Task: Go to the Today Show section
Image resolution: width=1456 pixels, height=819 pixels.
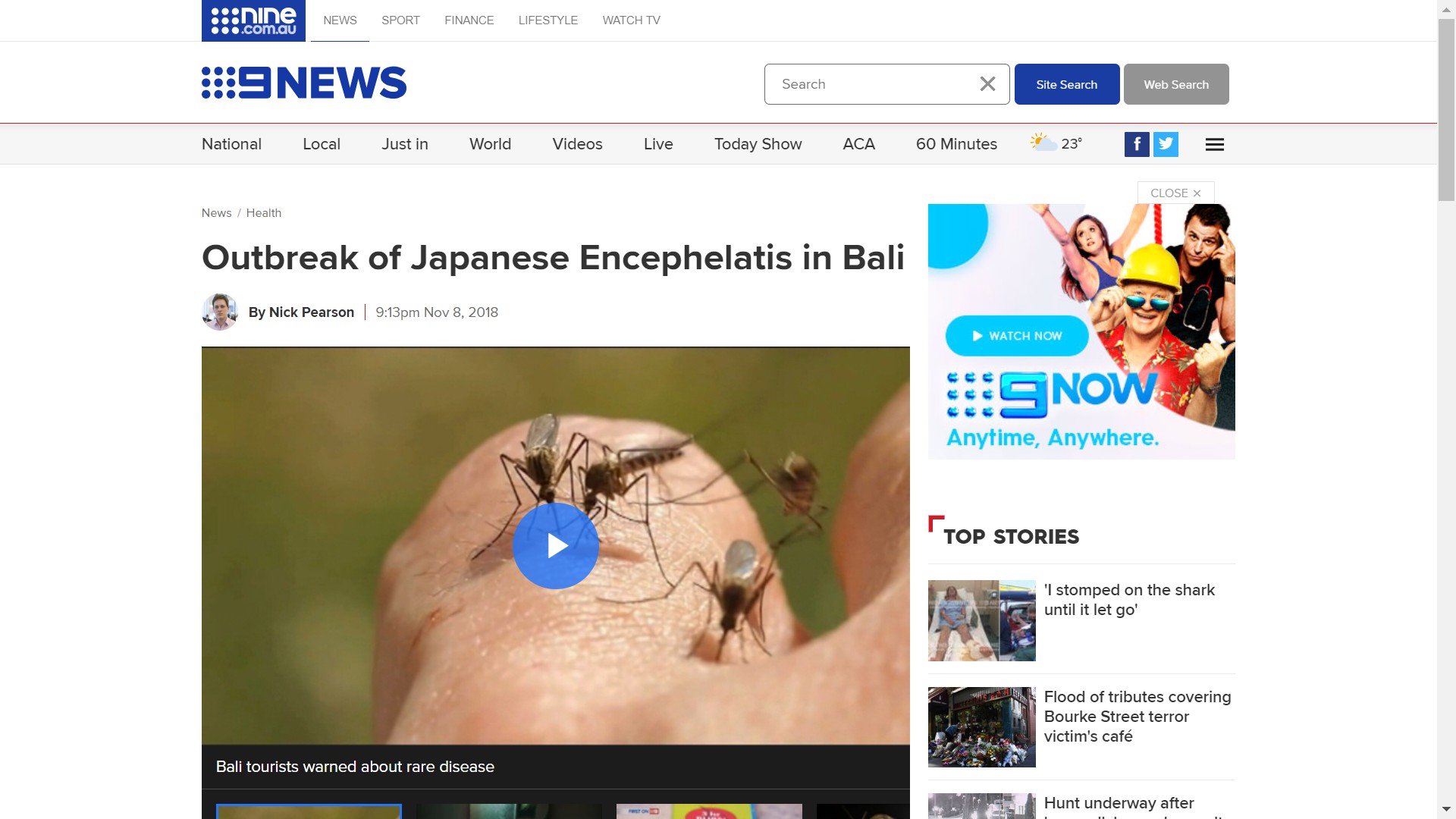Action: click(758, 144)
